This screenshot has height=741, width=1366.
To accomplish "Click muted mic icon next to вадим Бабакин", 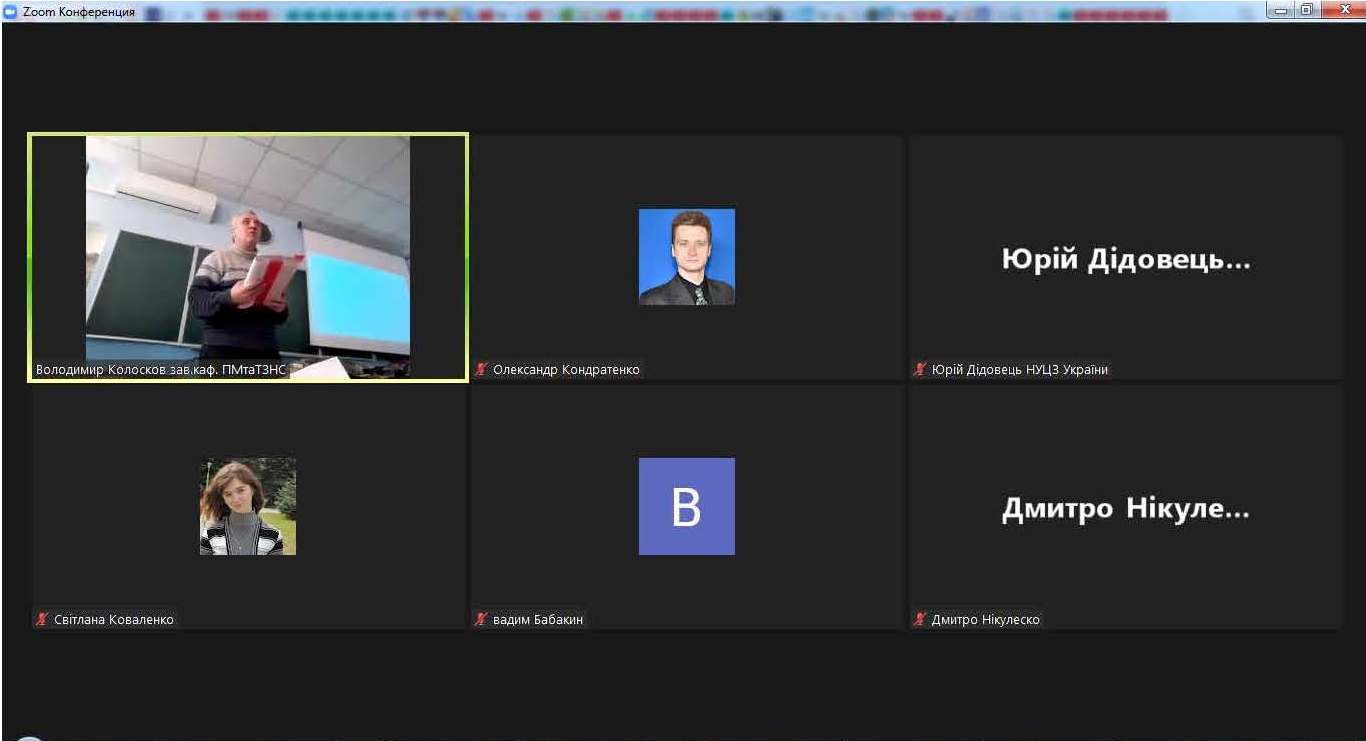I will click(481, 620).
